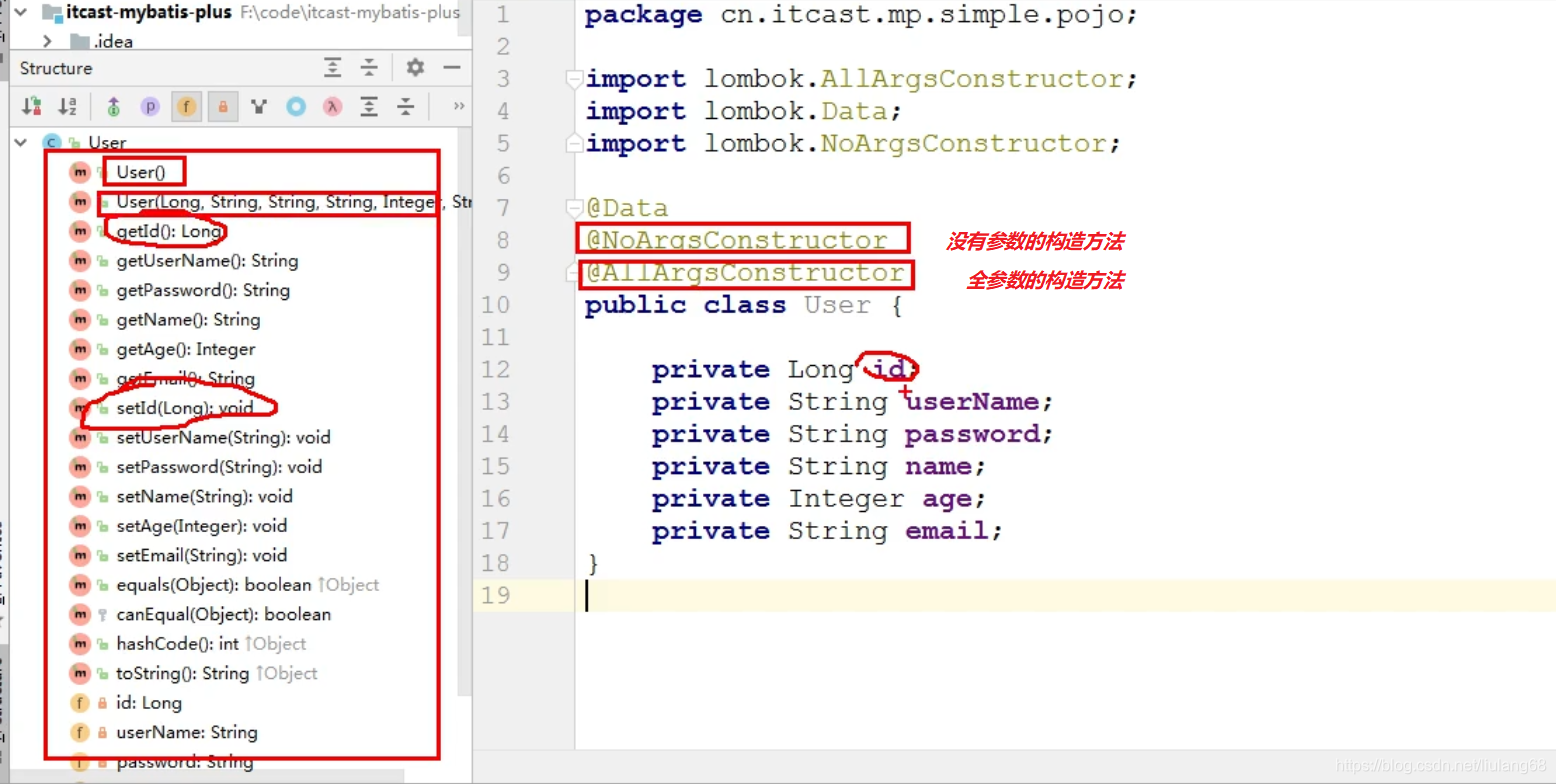Click @Data annotation on line 7
Viewport: 1556px width, 784px height.
pyautogui.click(x=626, y=208)
